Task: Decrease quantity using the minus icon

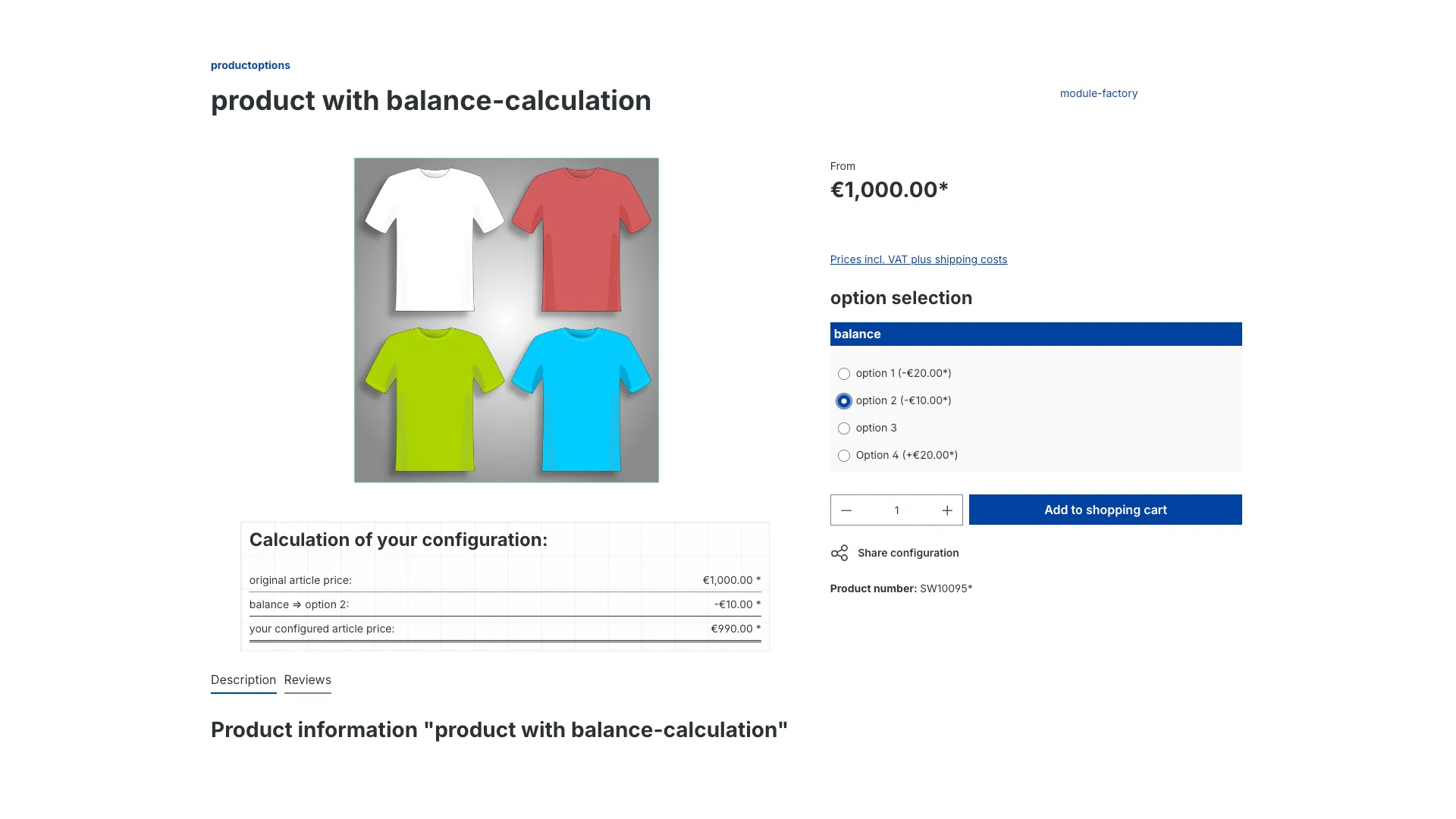Action: tap(846, 510)
